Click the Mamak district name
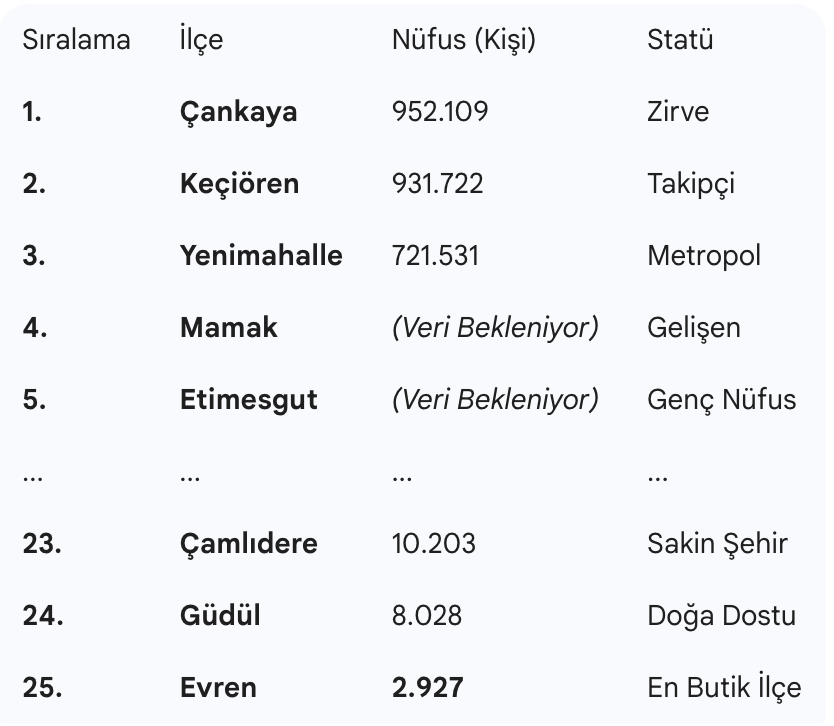The height and width of the screenshot is (726, 834). (228, 328)
